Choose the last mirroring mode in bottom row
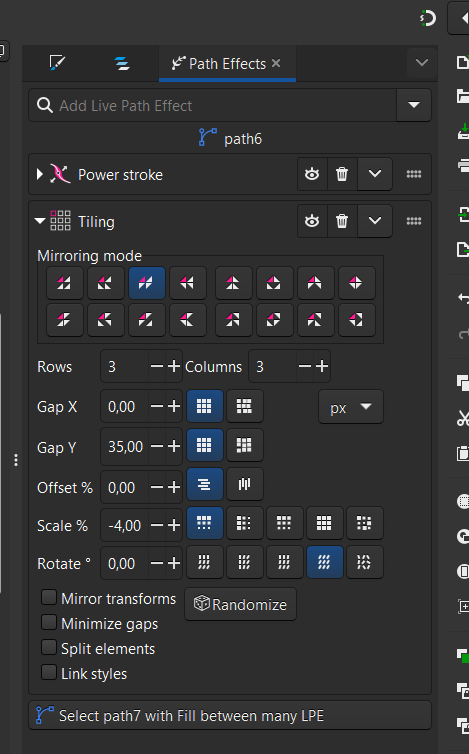 click(x=356, y=320)
